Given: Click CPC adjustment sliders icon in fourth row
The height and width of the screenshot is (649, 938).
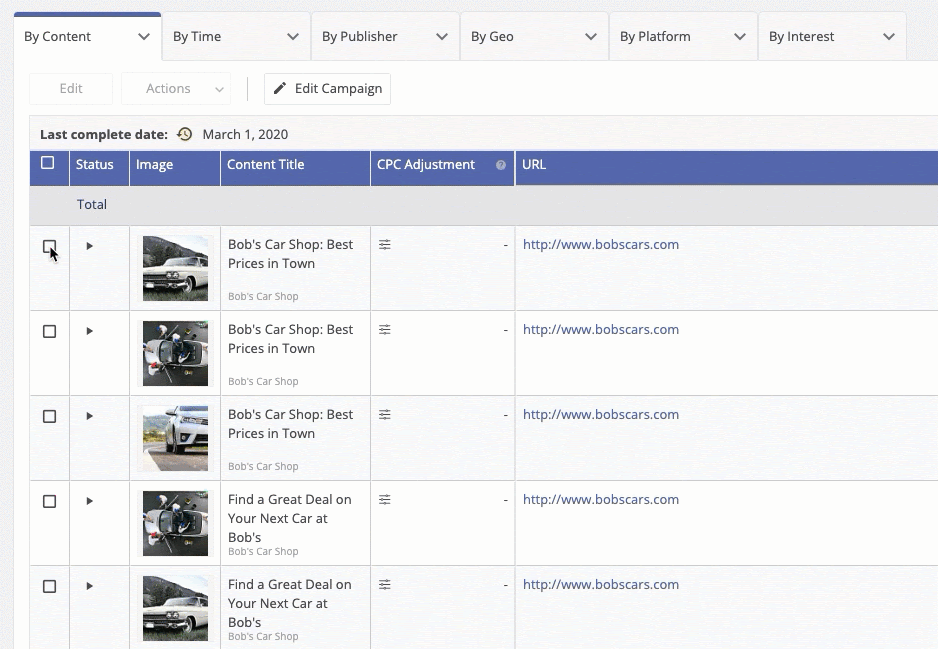Looking at the screenshot, I should point(385,499).
